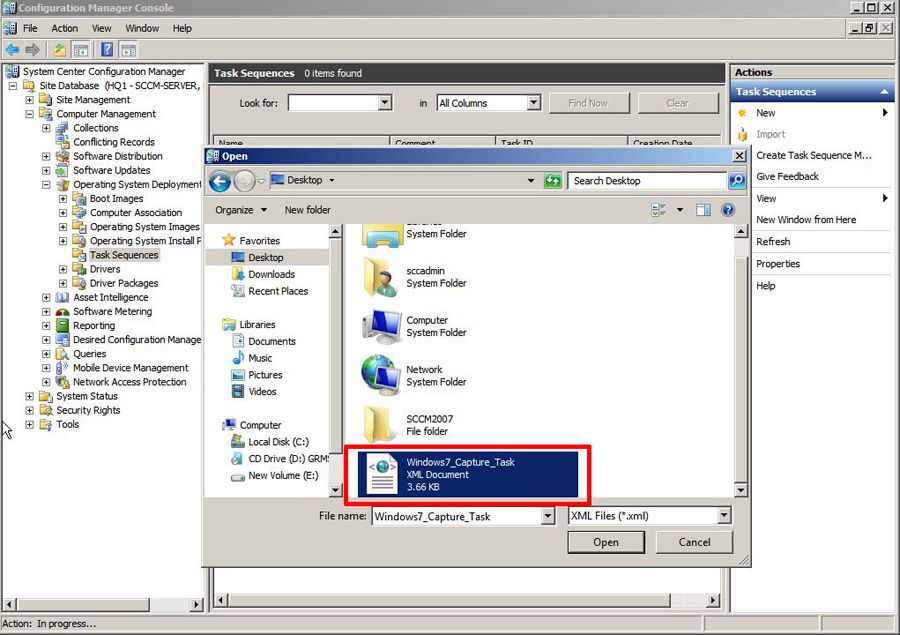The width and height of the screenshot is (900, 635).
Task: Open the All Columns dropdown
Action: [x=534, y=103]
